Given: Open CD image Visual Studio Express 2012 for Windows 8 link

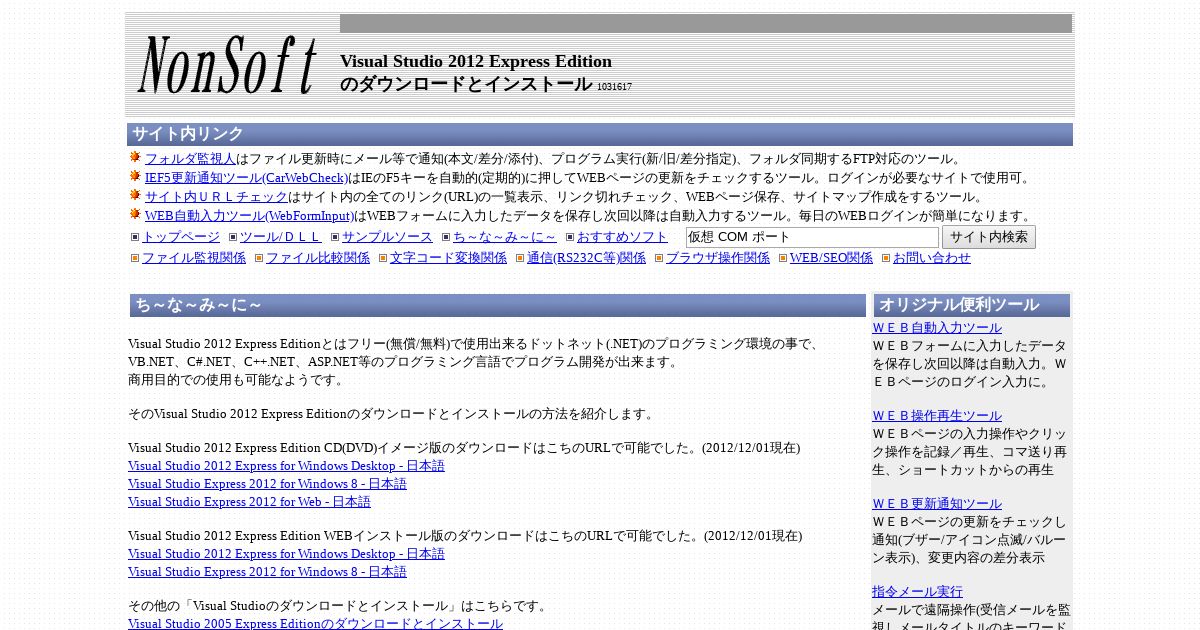Looking at the screenshot, I should [267, 484].
